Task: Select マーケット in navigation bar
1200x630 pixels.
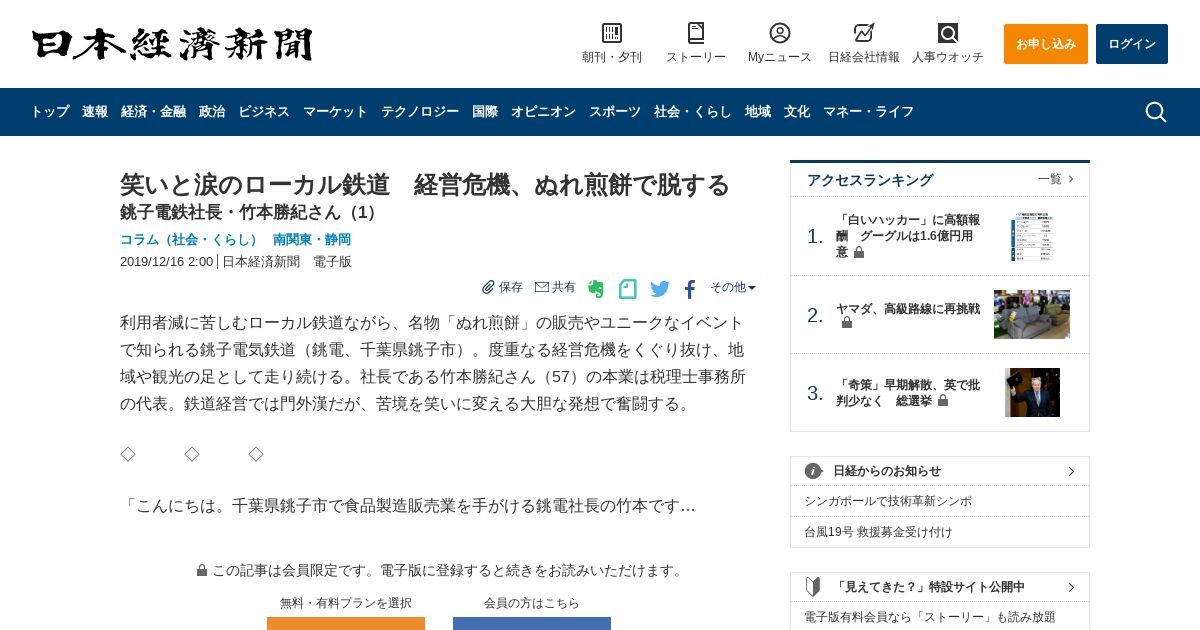Action: 335,112
